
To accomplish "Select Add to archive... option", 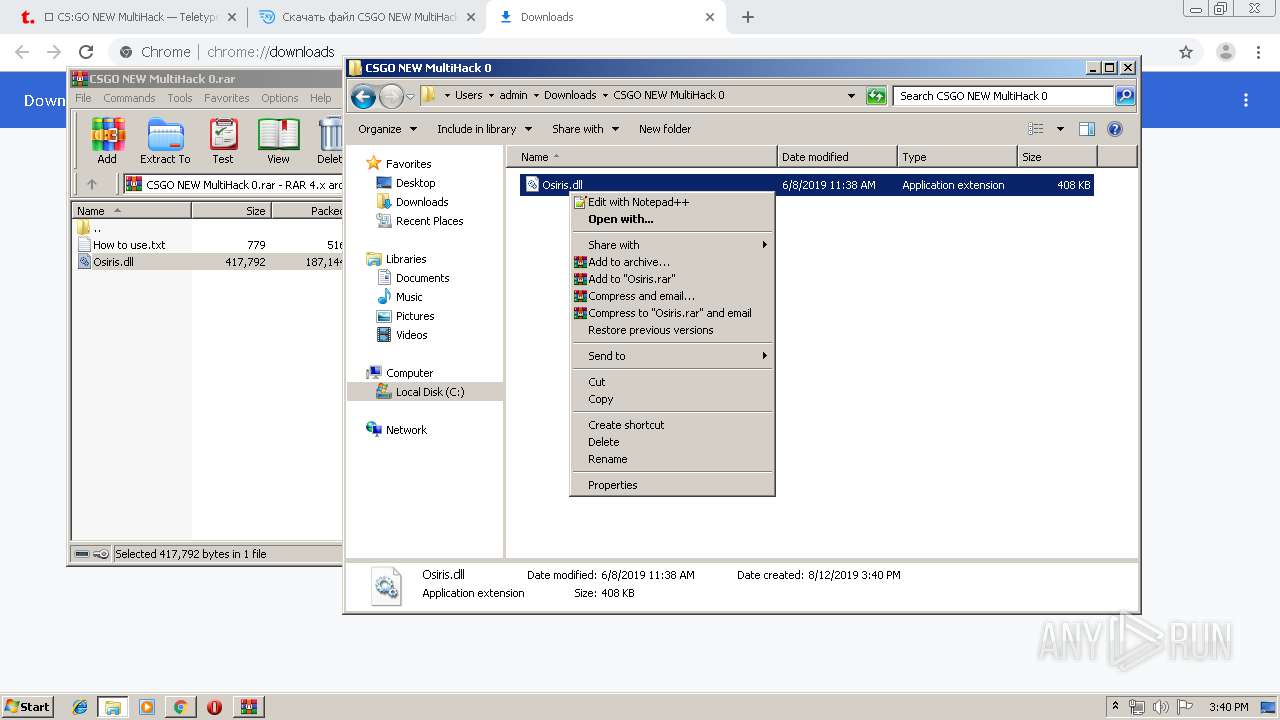I will point(671,262).
